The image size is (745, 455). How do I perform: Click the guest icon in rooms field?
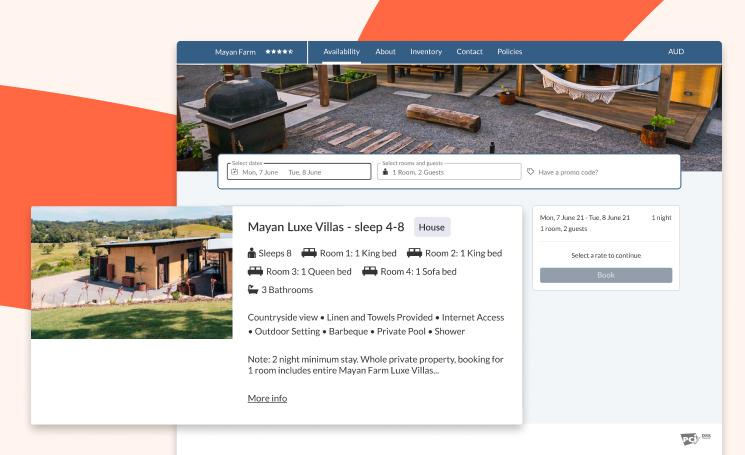[385, 172]
